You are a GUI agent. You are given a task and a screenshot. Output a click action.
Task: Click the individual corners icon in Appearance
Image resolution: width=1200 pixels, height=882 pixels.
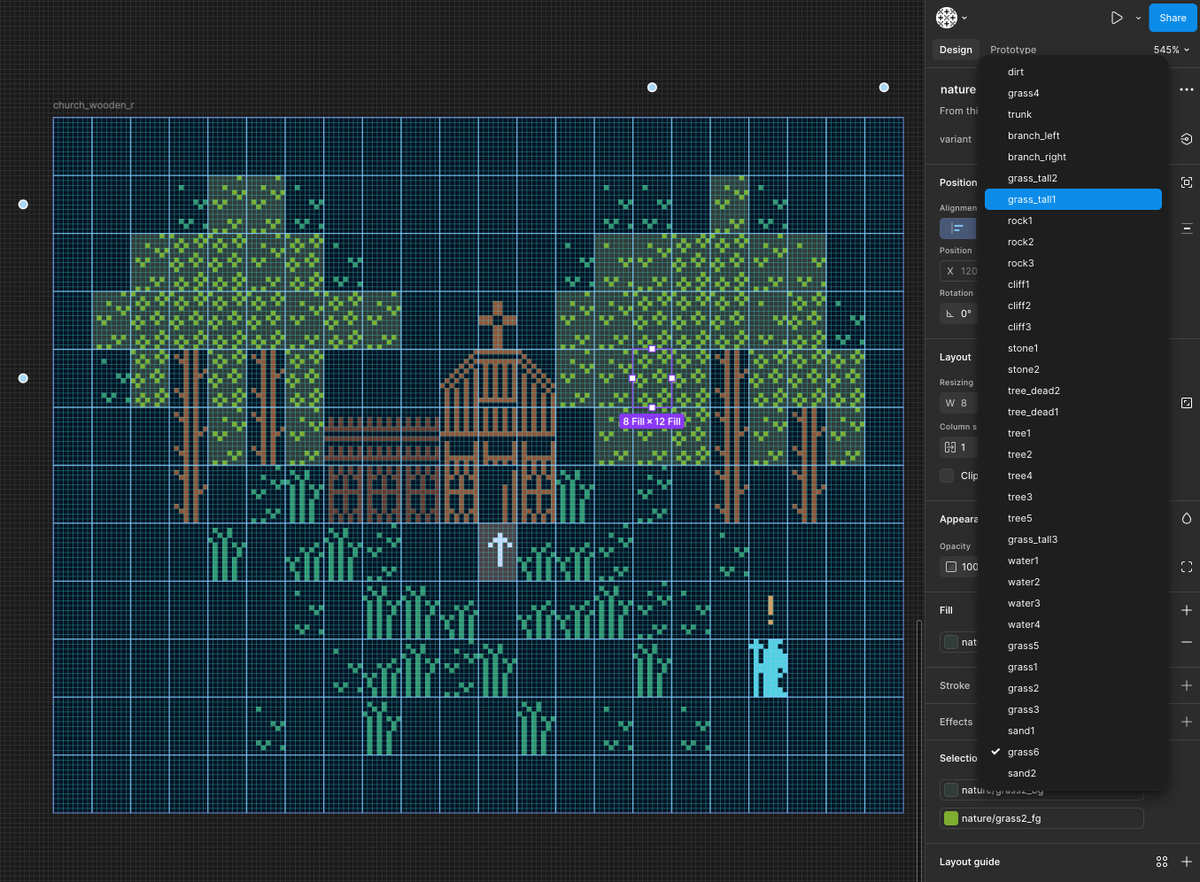point(1186,567)
